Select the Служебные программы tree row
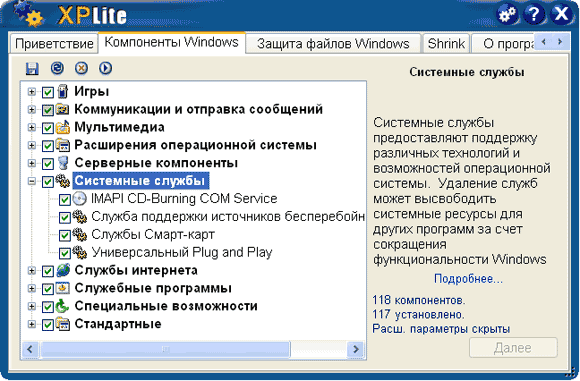The image size is (580, 381). [153, 288]
